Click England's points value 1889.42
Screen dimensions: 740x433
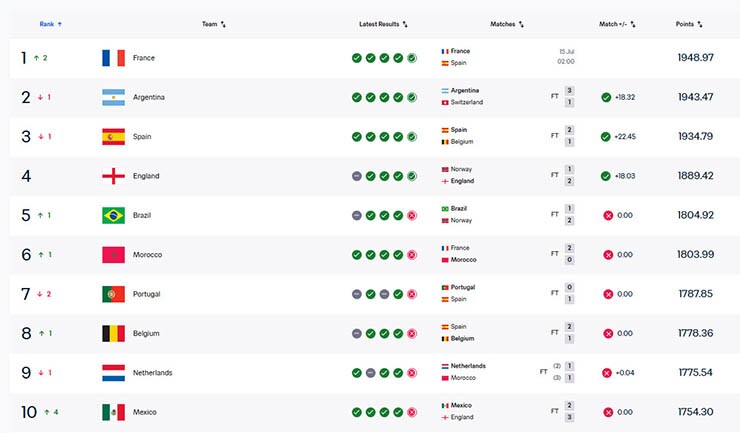pyautogui.click(x=696, y=176)
